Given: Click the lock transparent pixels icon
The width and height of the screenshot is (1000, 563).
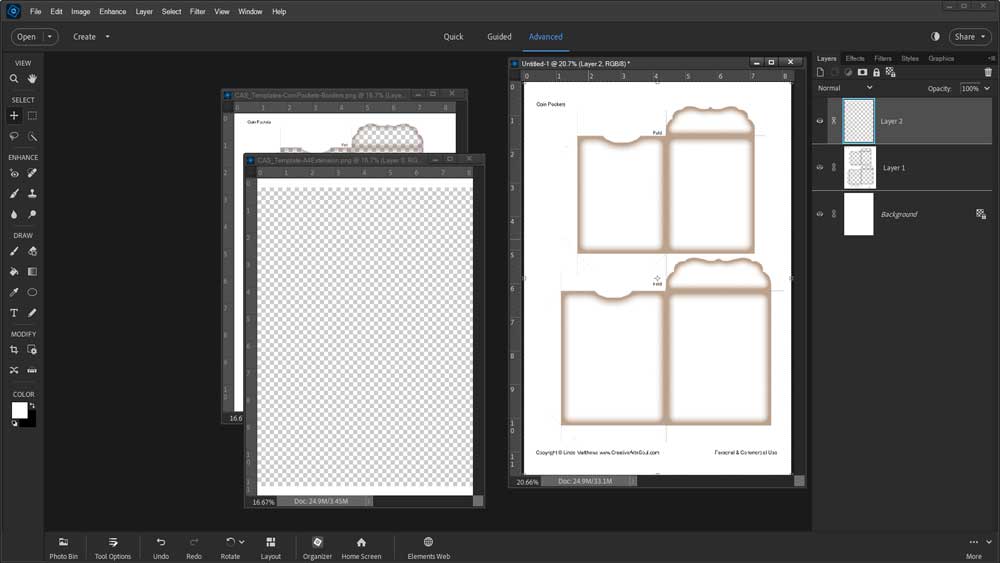Looking at the screenshot, I should [891, 72].
